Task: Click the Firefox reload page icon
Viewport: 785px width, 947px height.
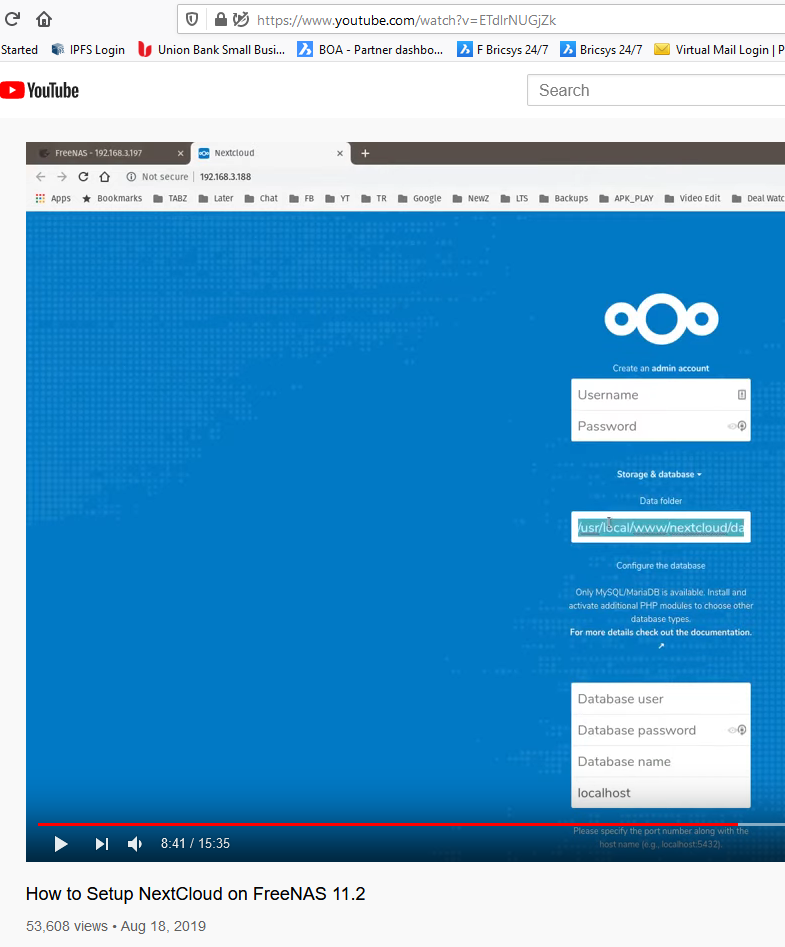Action: click(13, 19)
